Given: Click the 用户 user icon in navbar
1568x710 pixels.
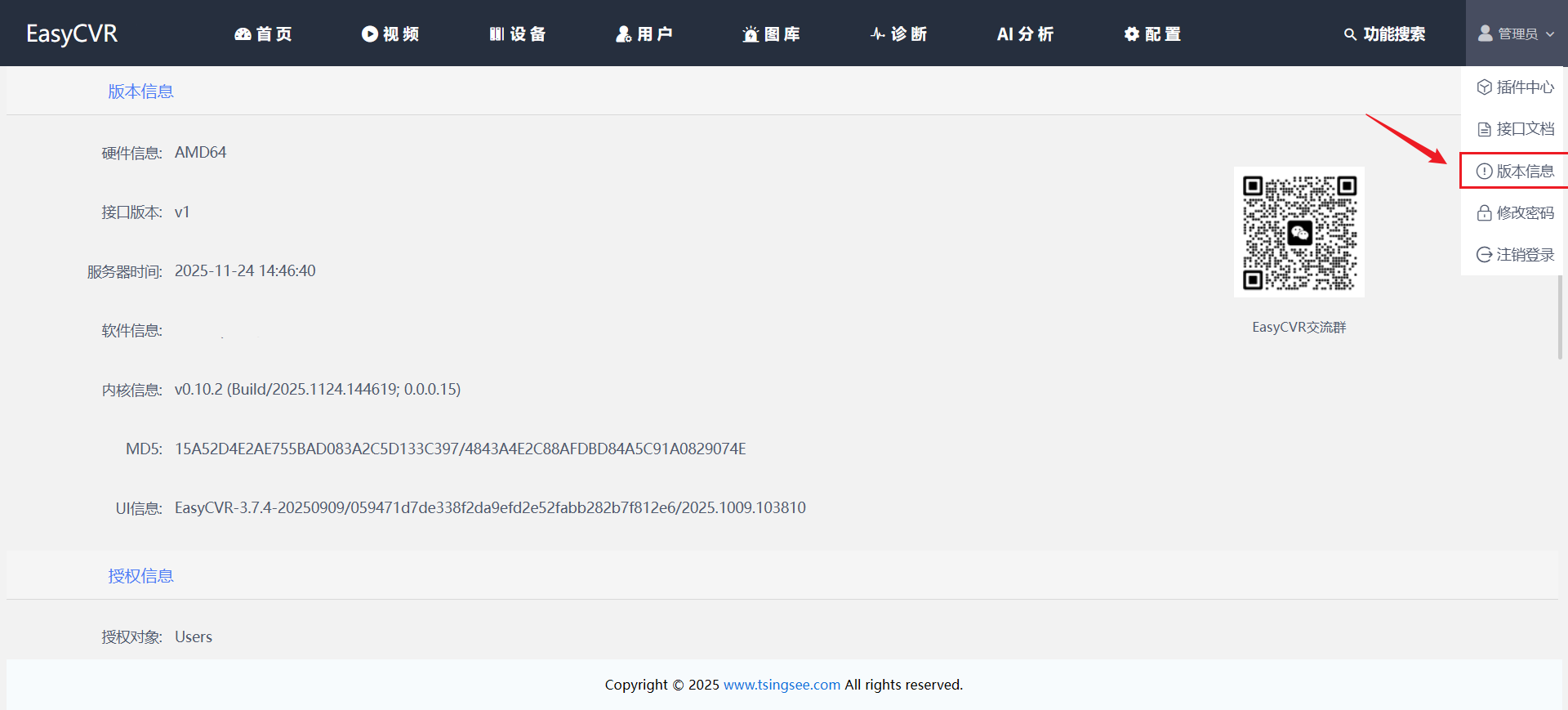Looking at the screenshot, I should (624, 33).
